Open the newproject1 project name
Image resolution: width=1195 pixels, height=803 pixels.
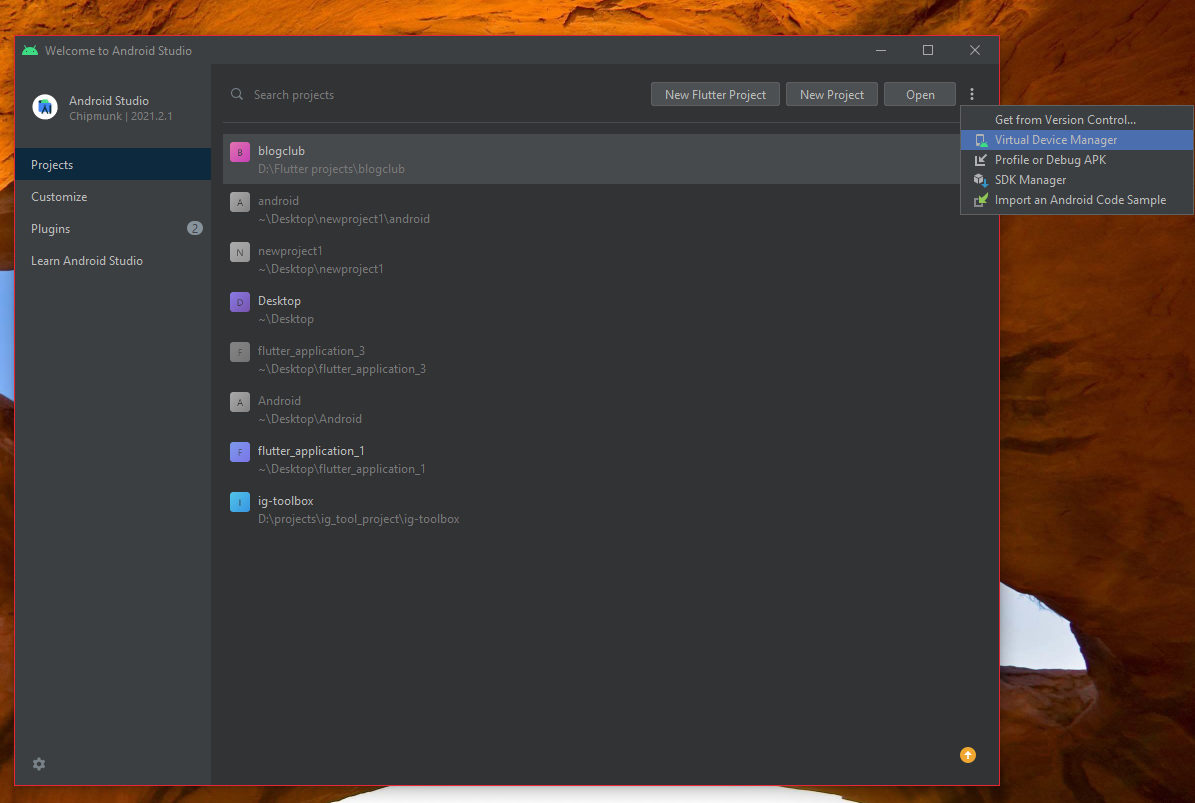(x=290, y=251)
